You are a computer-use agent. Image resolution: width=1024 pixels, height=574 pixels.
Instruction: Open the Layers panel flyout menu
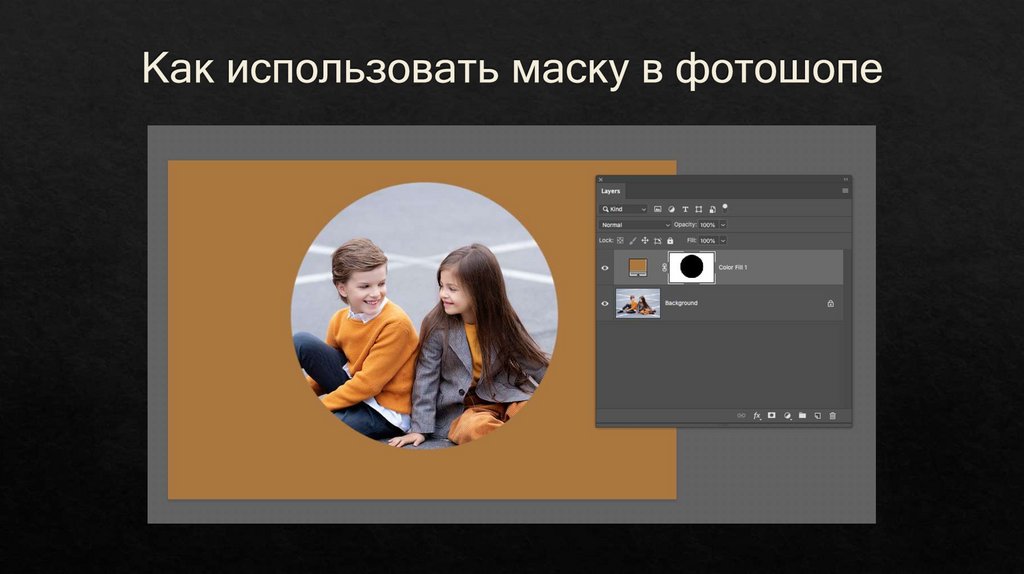point(845,191)
